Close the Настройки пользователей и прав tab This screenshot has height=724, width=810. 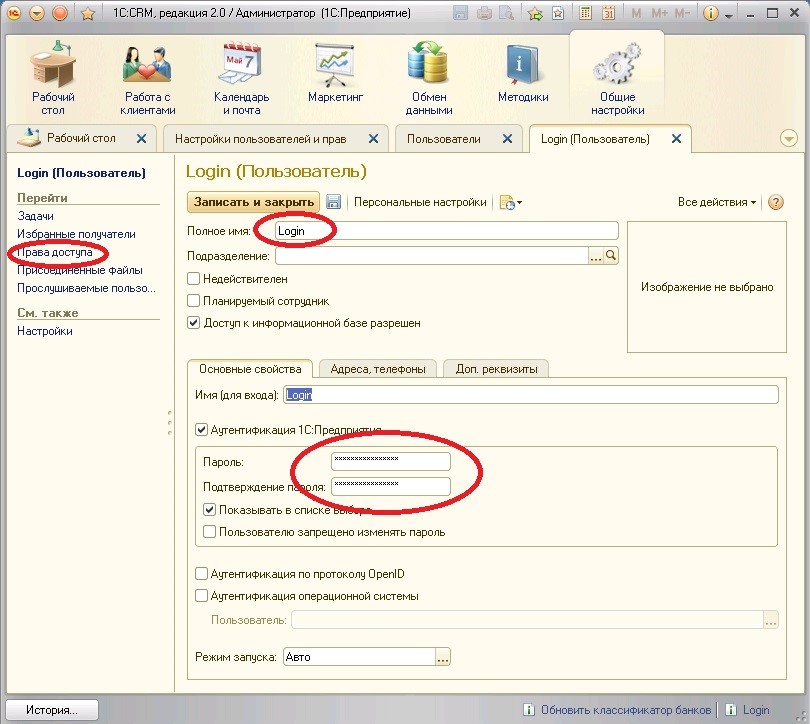(x=373, y=138)
